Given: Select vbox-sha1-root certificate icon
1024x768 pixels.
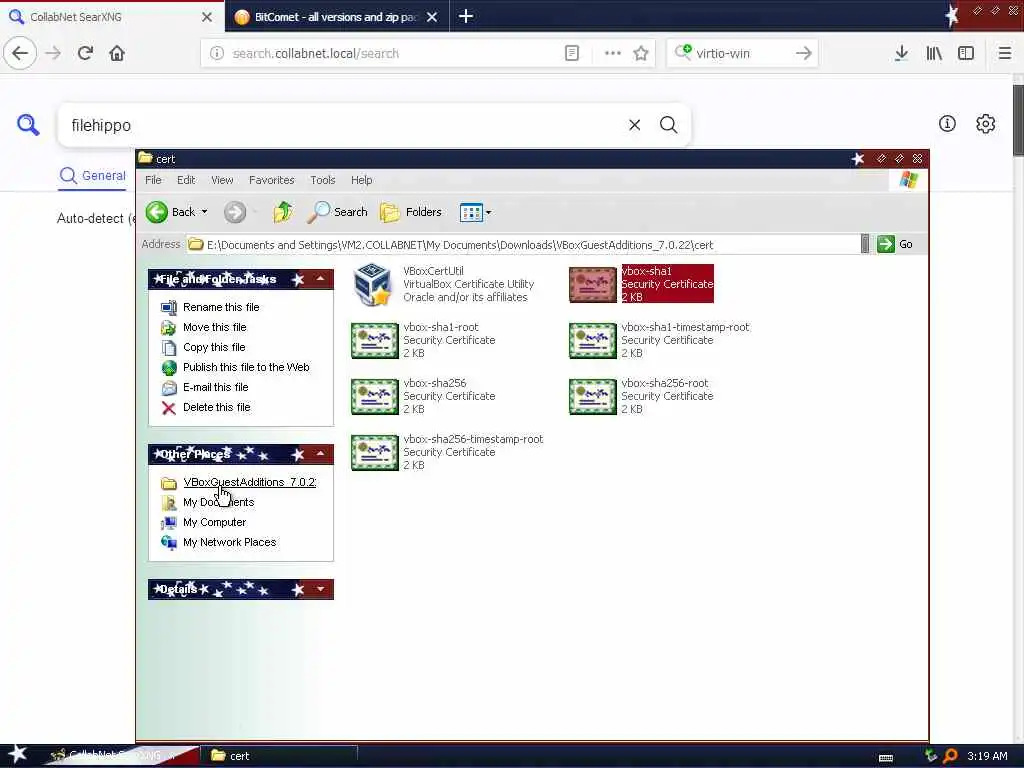Looking at the screenshot, I should 375,341.
